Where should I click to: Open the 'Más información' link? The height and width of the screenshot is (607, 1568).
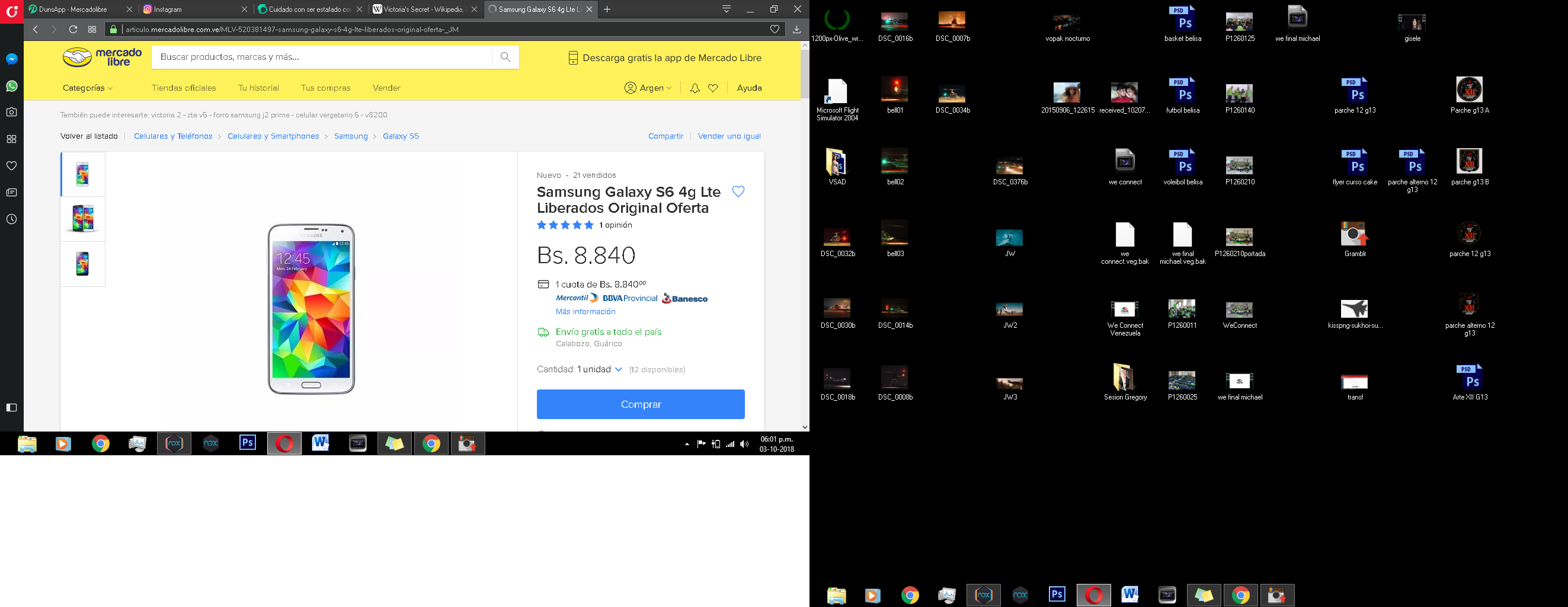pos(584,311)
